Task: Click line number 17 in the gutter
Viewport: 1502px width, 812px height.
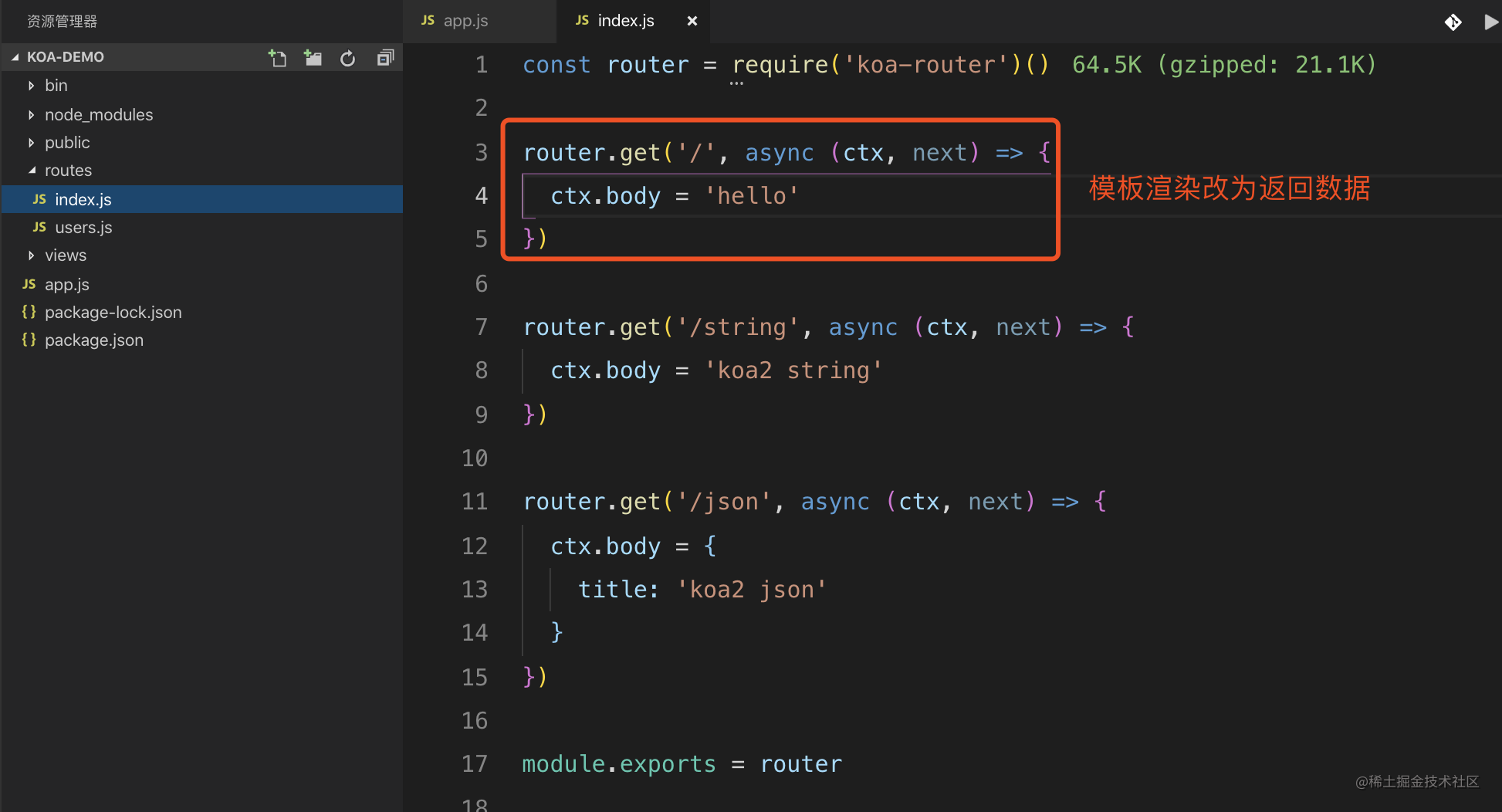Action: click(x=475, y=764)
